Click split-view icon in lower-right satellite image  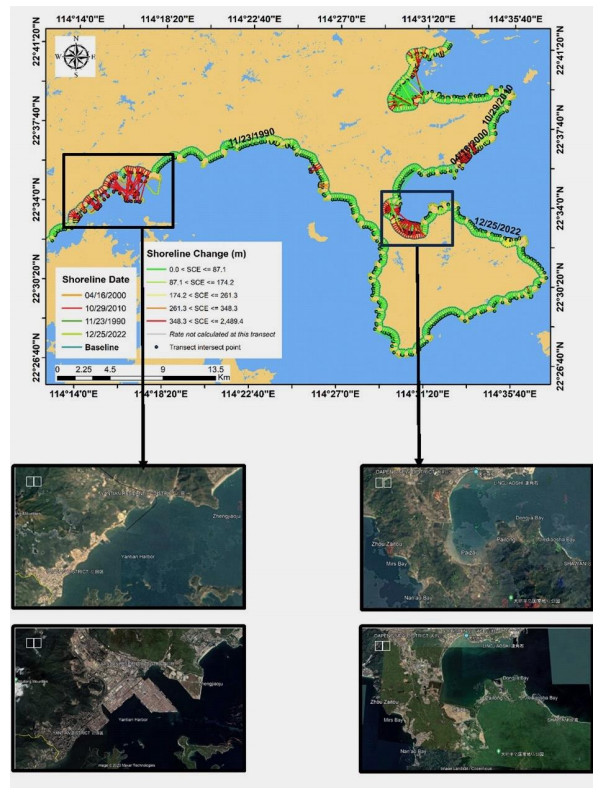(382, 646)
